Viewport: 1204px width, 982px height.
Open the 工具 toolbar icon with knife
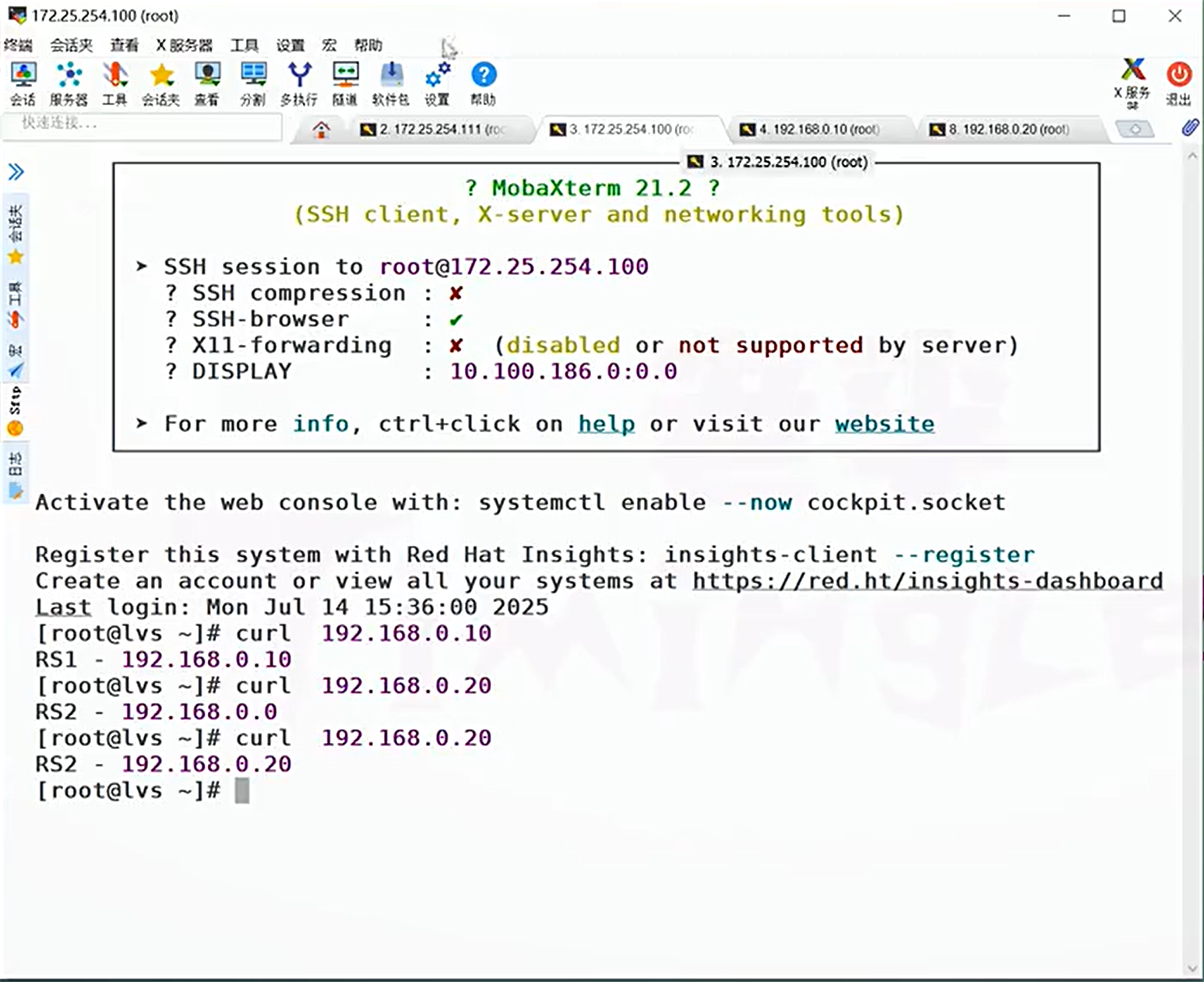[x=114, y=83]
